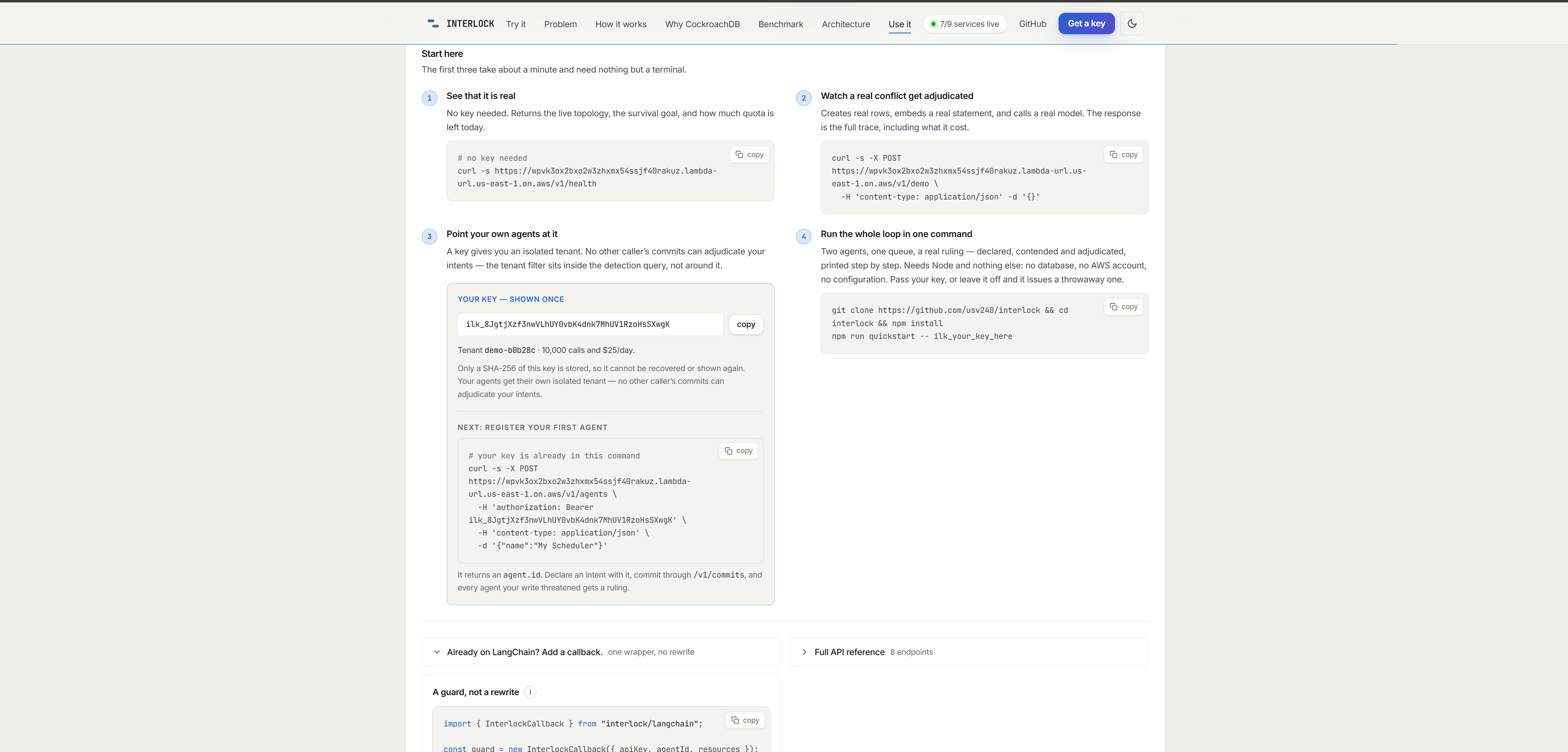Viewport: 1568px width, 752px height.
Task: Click 'Run the whole loop in one command' heading
Action: (896, 235)
